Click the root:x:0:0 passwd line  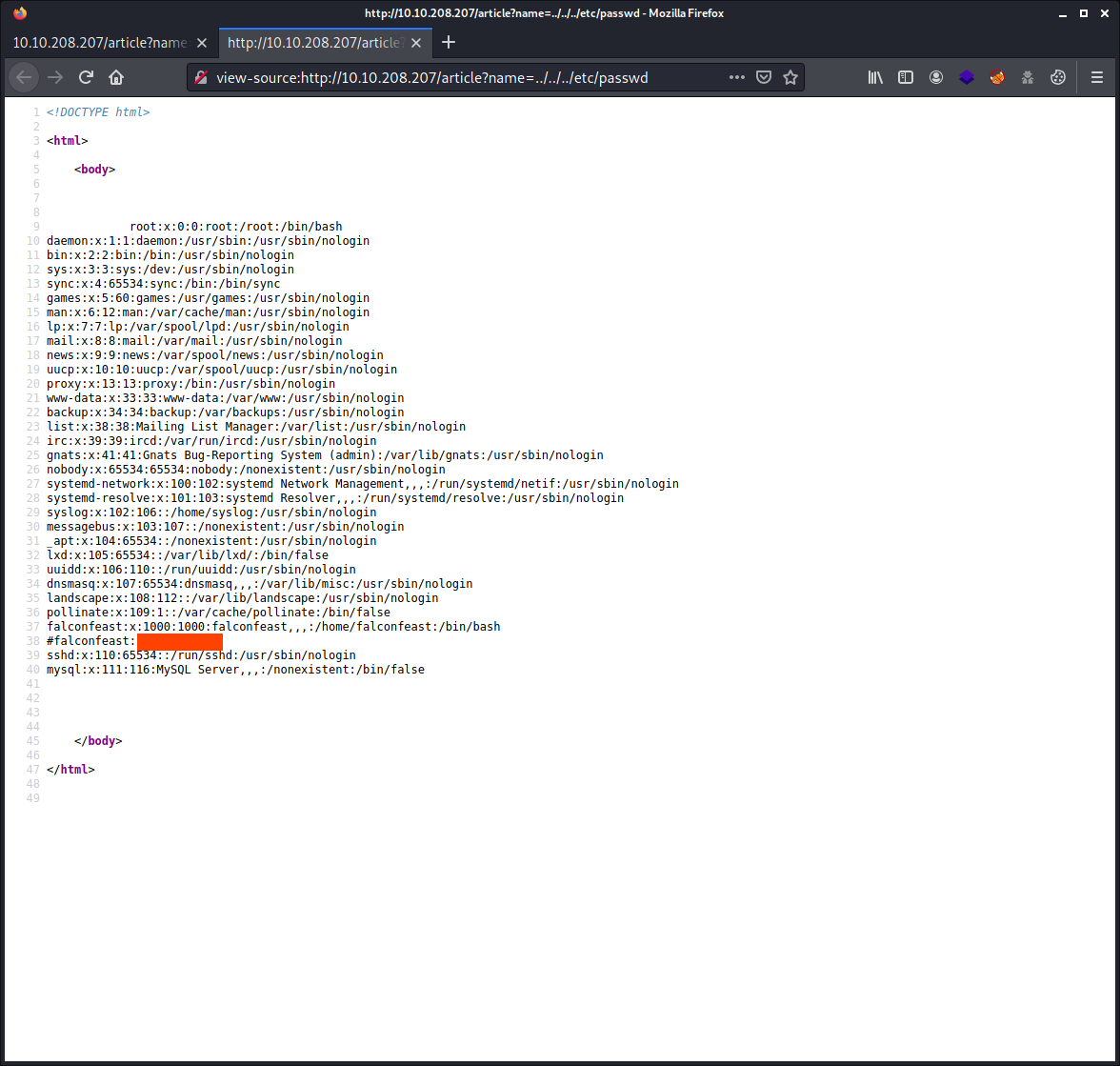click(236, 227)
